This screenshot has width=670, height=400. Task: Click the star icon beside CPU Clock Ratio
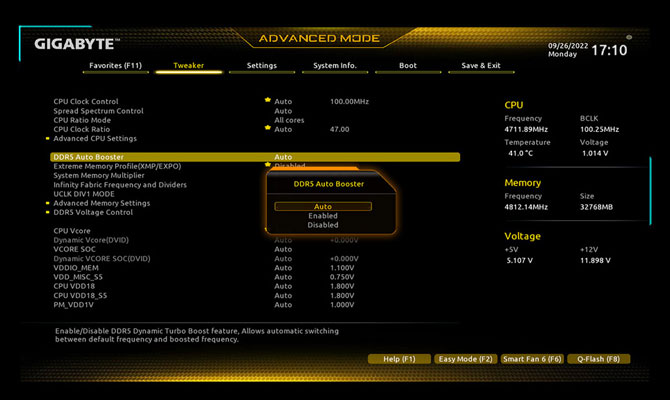point(267,128)
